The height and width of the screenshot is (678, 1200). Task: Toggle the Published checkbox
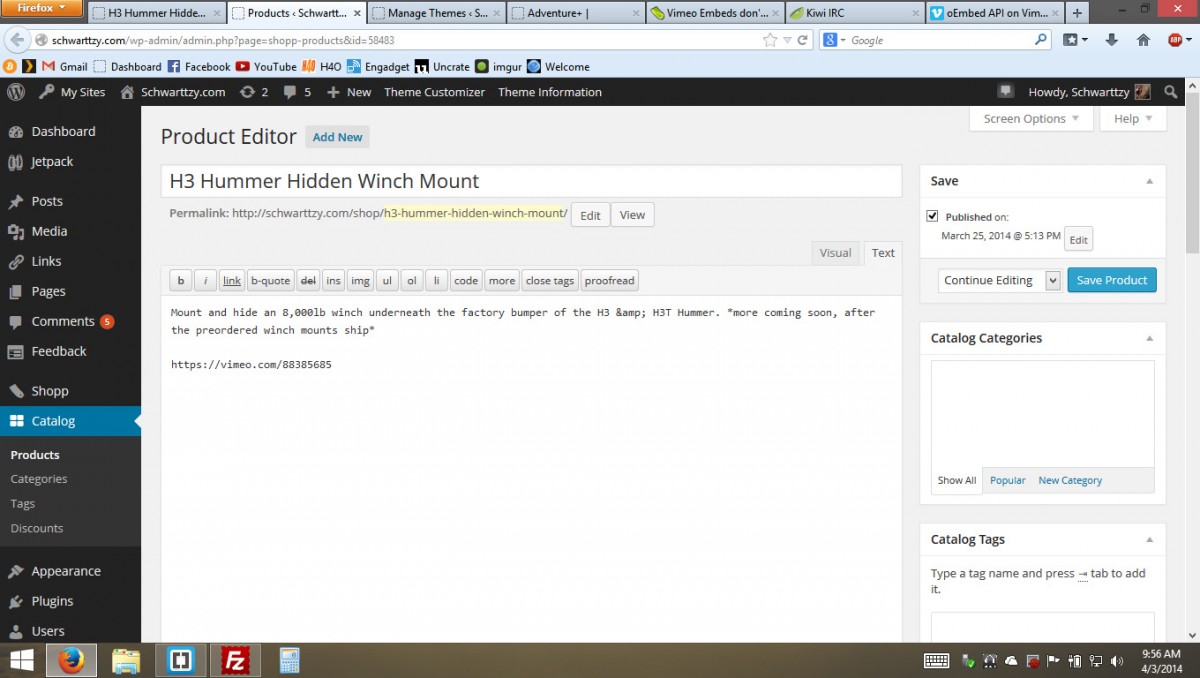[x=932, y=216]
